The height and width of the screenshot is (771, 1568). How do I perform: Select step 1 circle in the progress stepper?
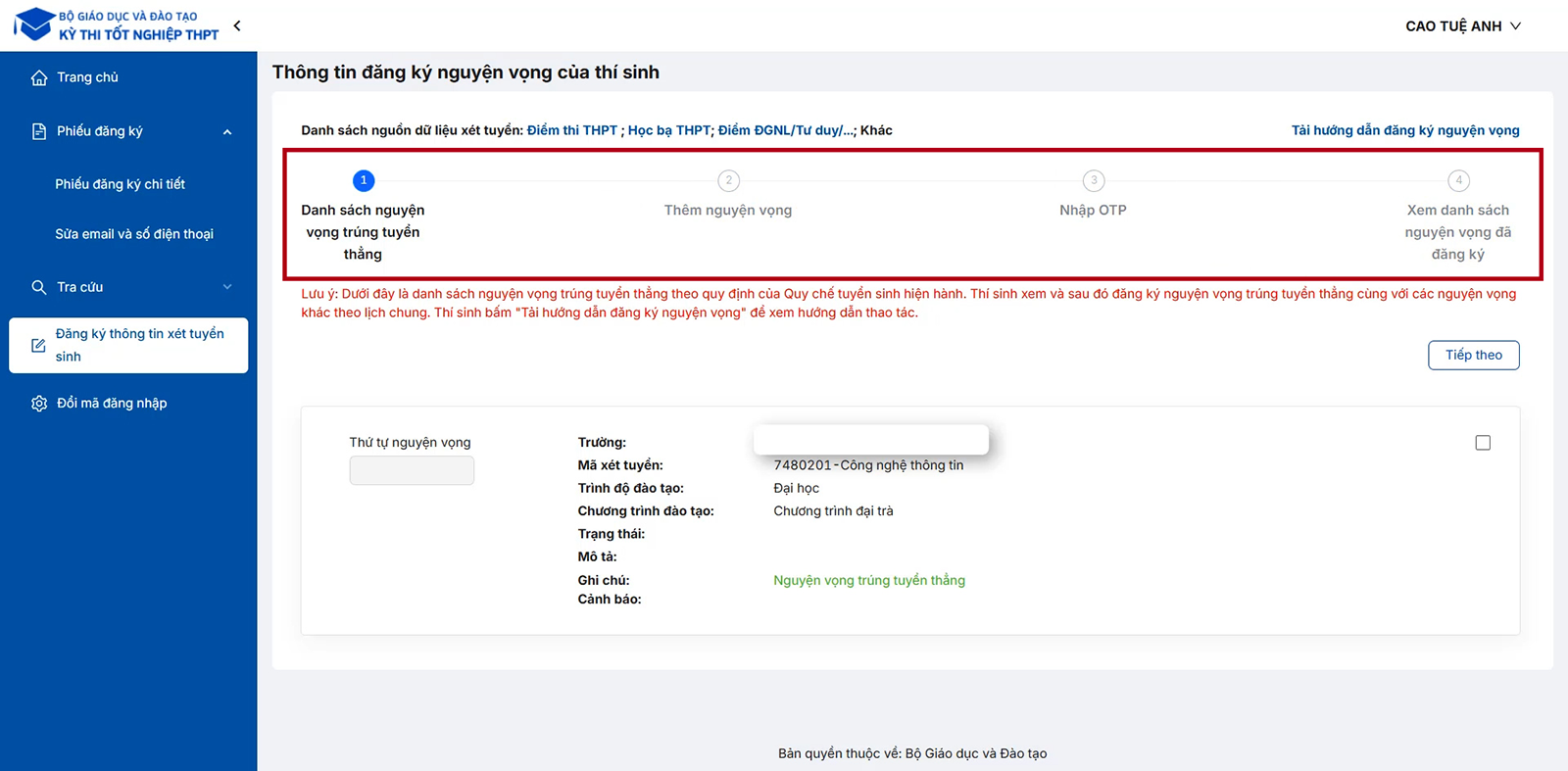[x=364, y=180]
